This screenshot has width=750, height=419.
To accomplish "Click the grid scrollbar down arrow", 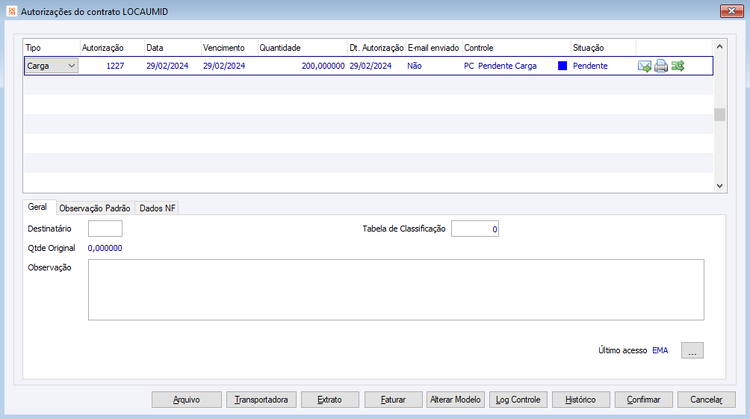I will [x=719, y=186].
